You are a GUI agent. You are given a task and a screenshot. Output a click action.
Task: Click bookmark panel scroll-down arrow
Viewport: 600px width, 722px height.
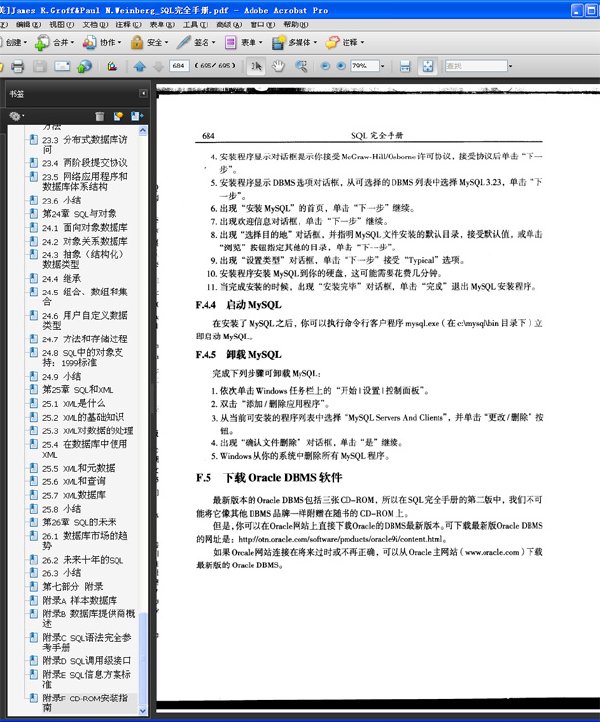[143, 710]
